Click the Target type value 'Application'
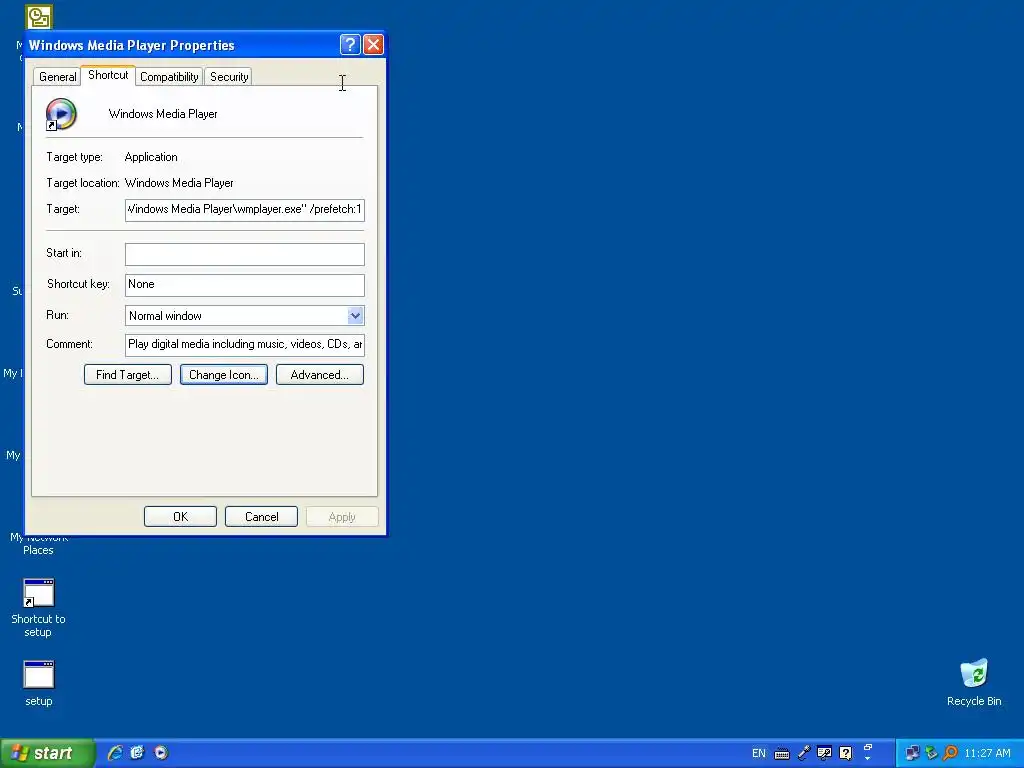Image resolution: width=1024 pixels, height=768 pixels. coord(151,157)
